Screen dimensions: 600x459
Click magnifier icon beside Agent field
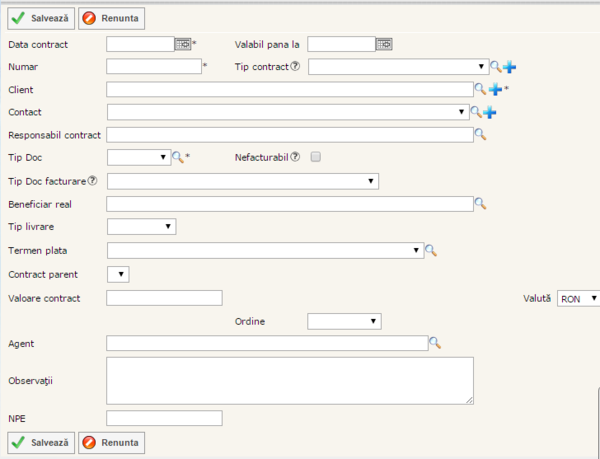[x=434, y=343]
